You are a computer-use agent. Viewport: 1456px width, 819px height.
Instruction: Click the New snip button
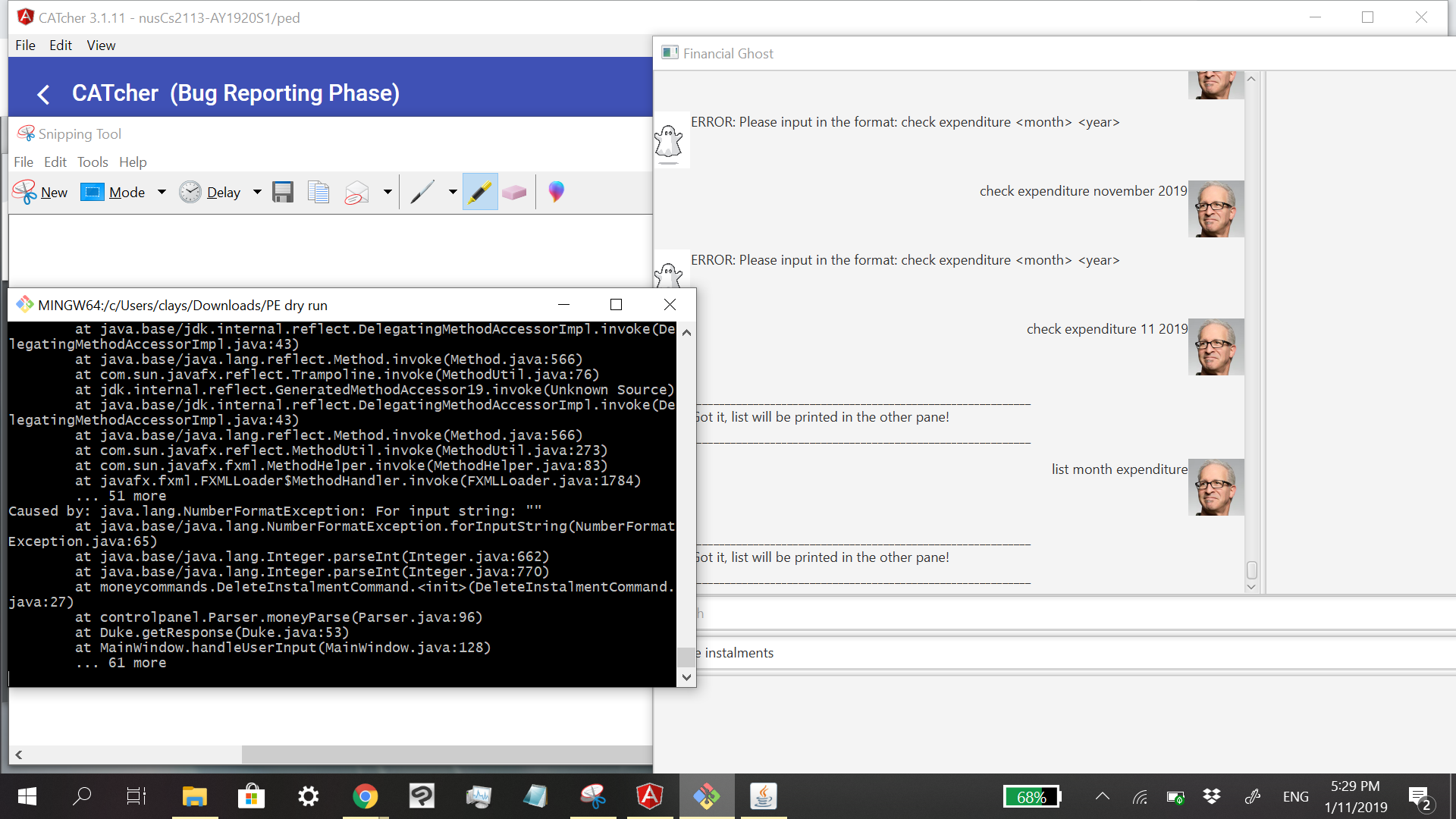click(x=40, y=192)
